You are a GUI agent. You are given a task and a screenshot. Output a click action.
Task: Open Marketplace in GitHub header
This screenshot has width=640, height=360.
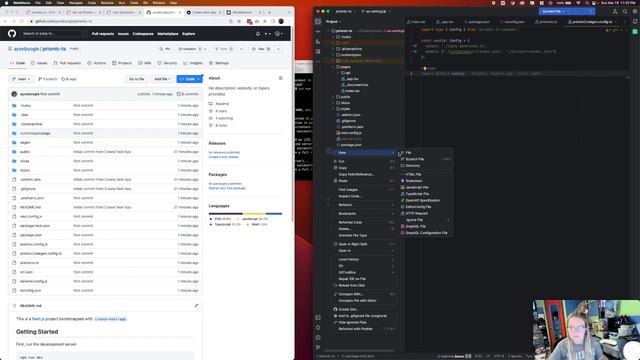pyautogui.click(x=168, y=34)
